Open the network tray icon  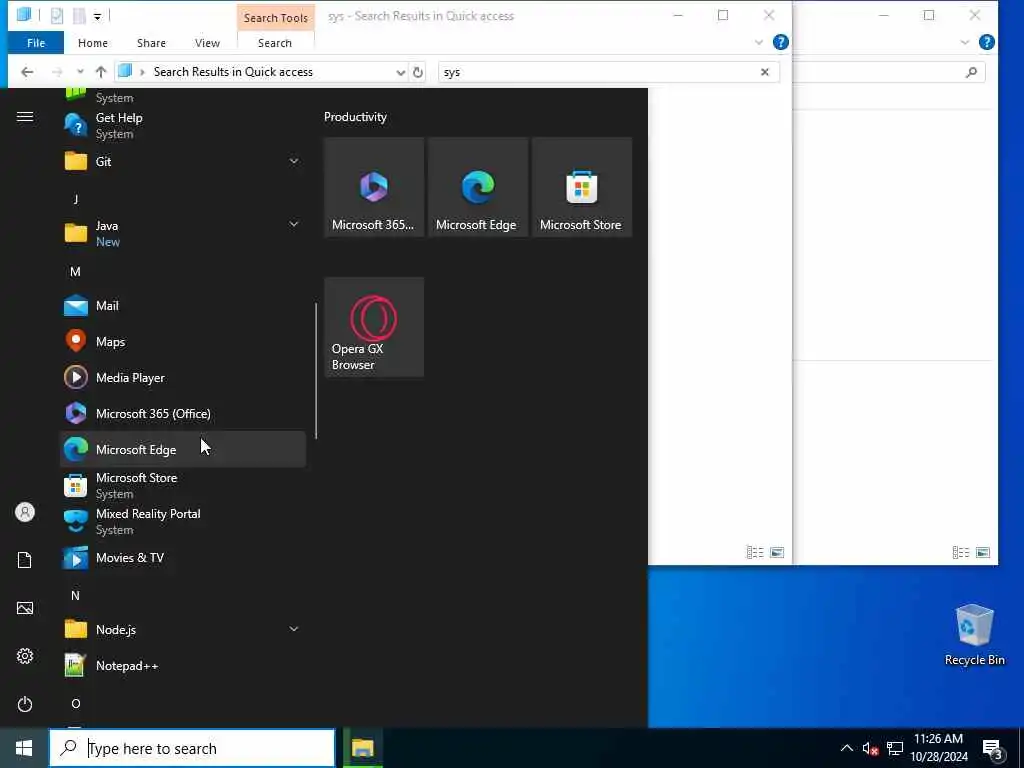tap(895, 748)
